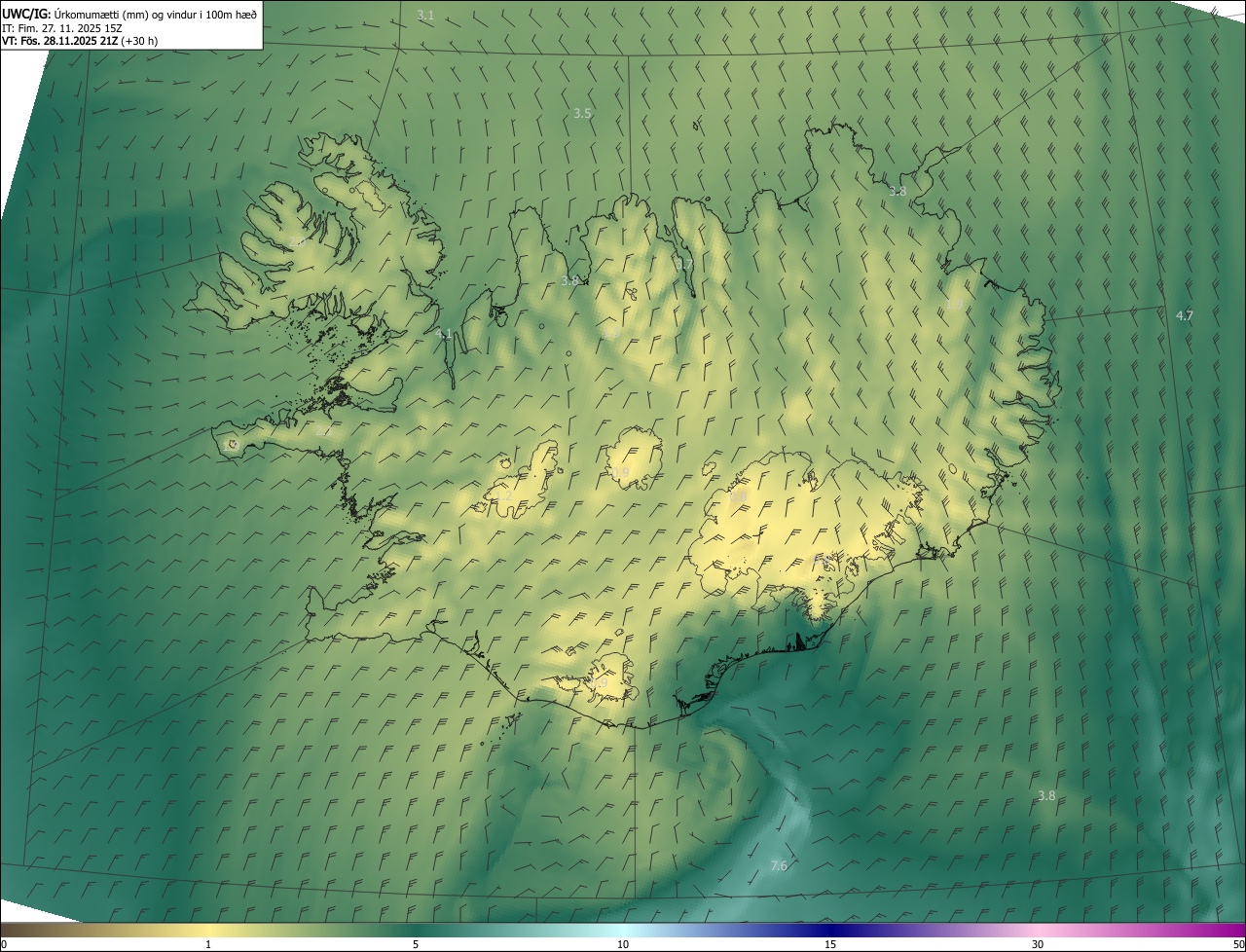Click the 4.1 value label on the map

coord(444,335)
